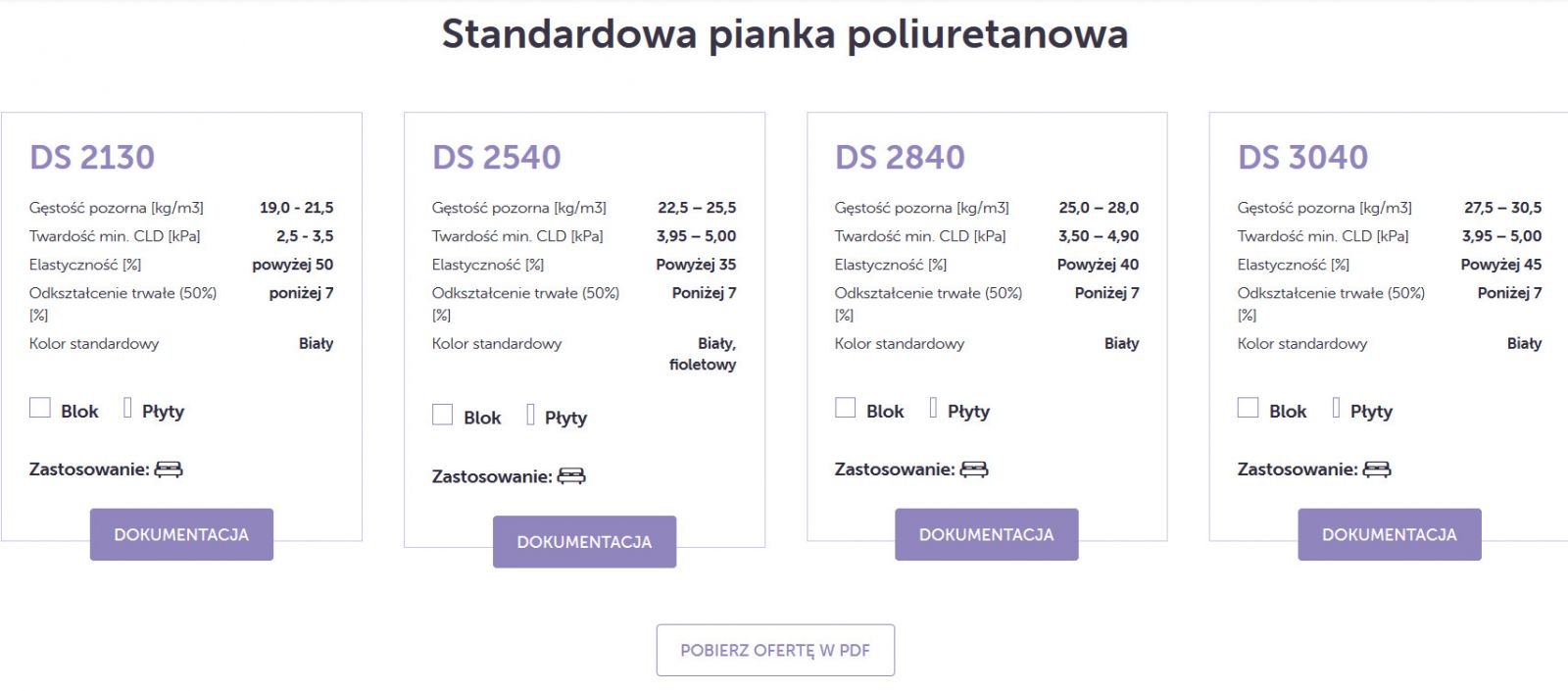The image size is (1568, 691).
Task: Open the DS 3040 DOKUMENTACJA button
Action: click(1390, 534)
